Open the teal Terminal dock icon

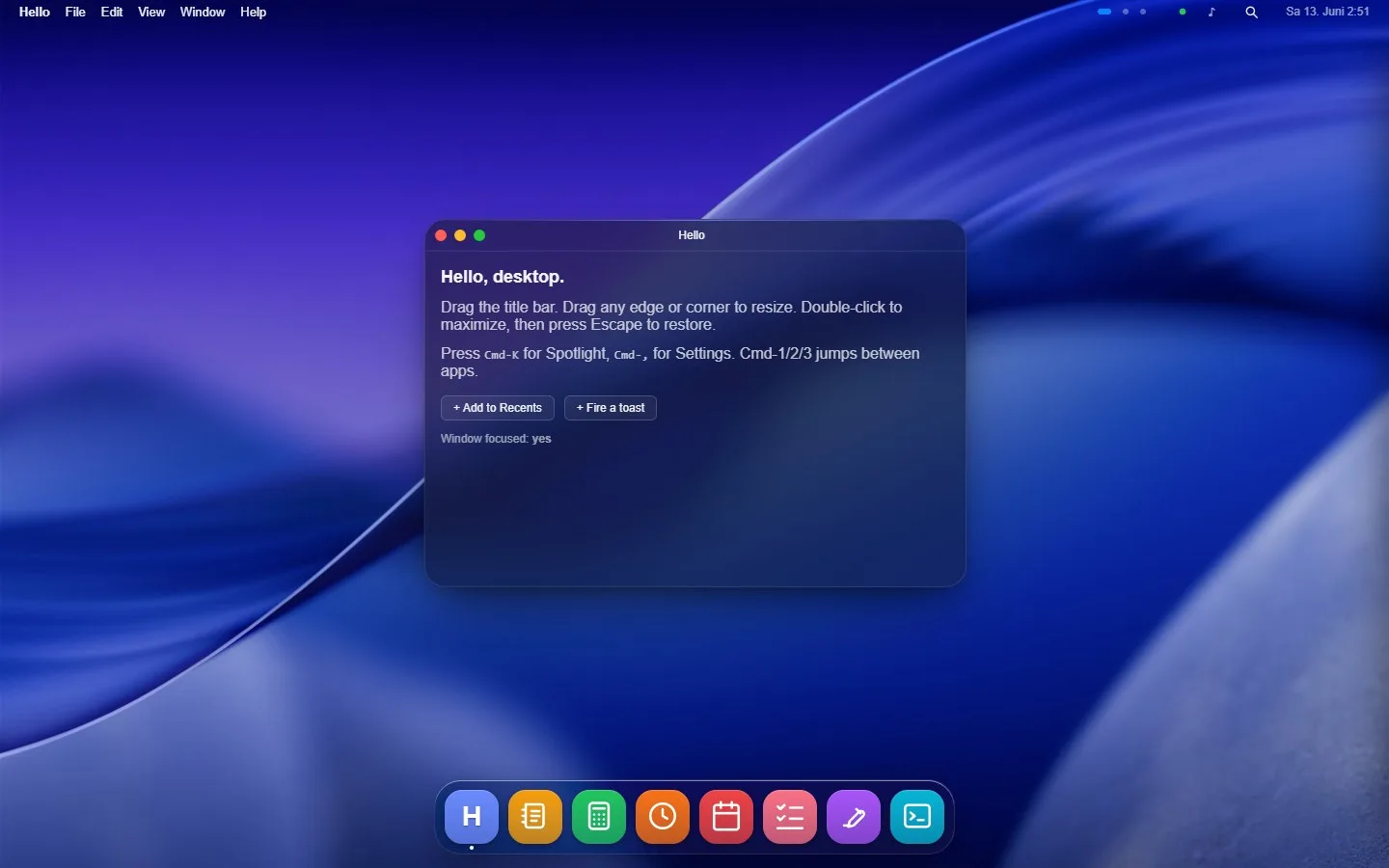pyautogui.click(x=917, y=817)
